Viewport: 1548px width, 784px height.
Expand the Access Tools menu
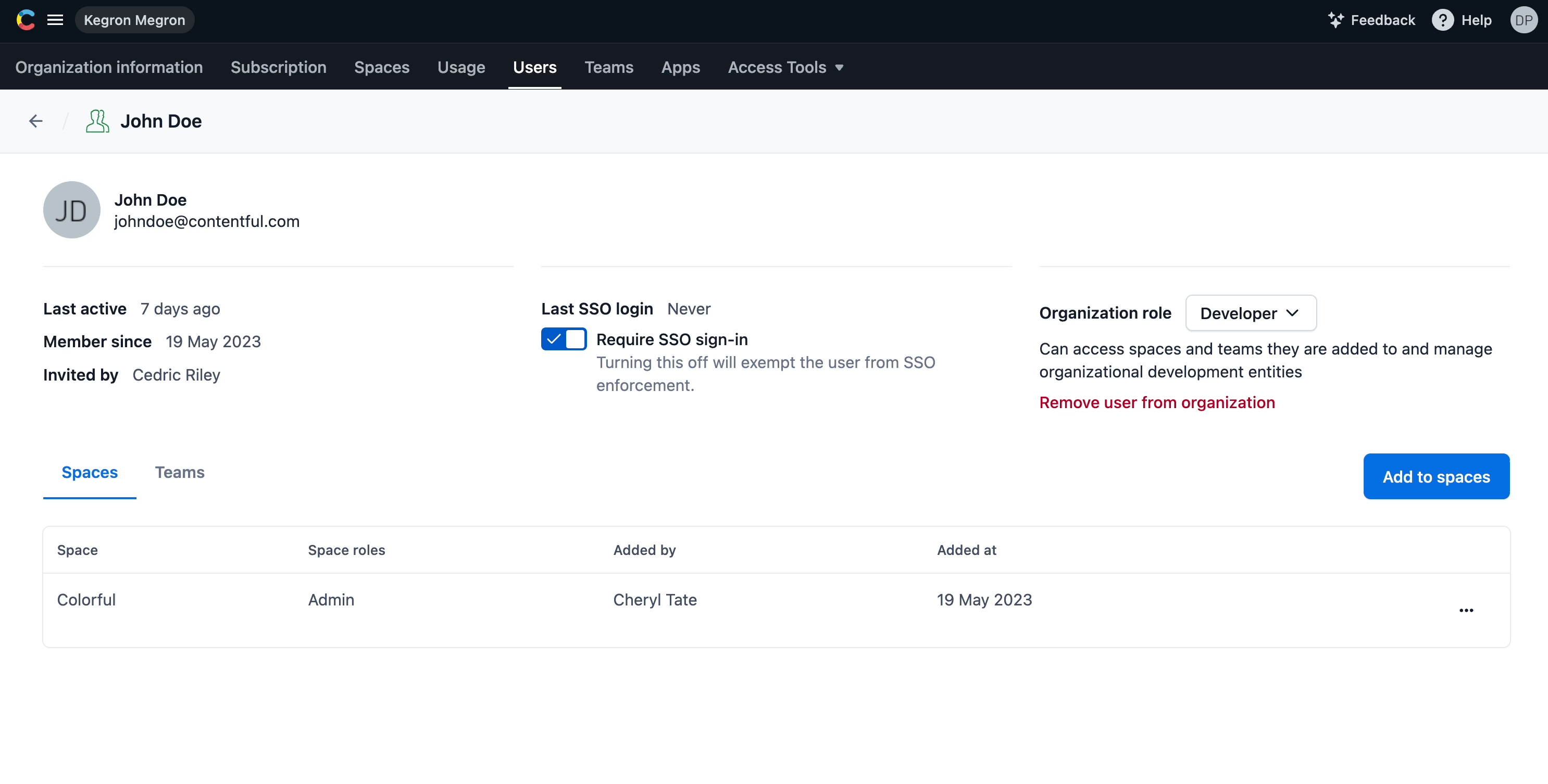785,67
